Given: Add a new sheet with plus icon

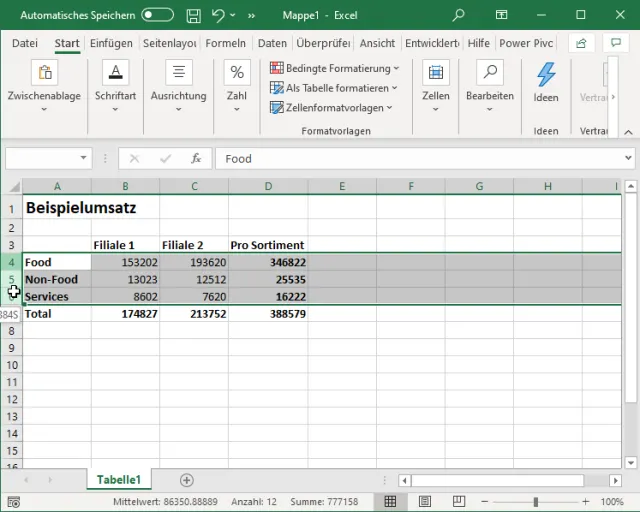Looking at the screenshot, I should (x=186, y=480).
